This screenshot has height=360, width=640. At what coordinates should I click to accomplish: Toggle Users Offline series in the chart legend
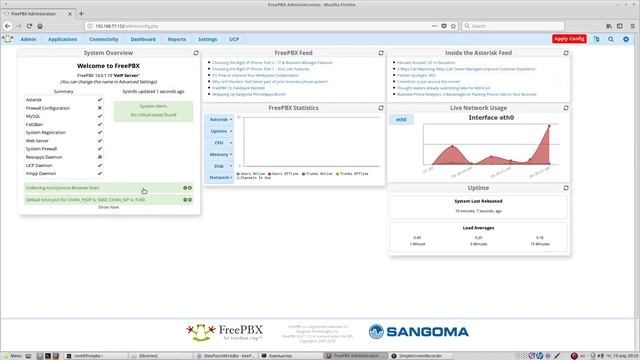(283, 173)
